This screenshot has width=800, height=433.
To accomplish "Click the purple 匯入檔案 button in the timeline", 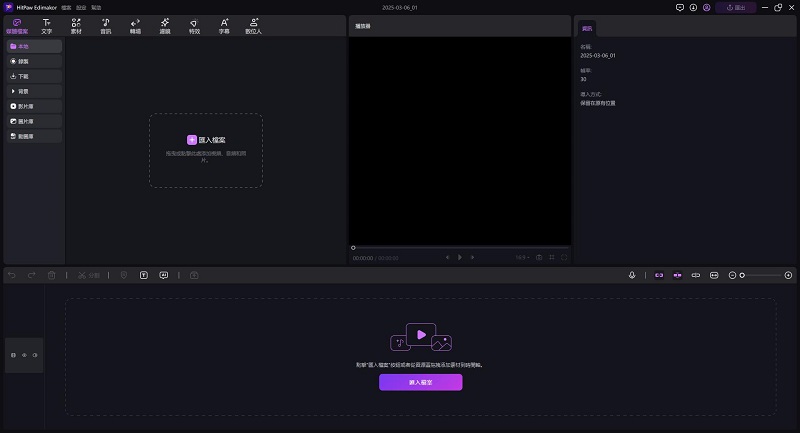I will click(x=420, y=382).
